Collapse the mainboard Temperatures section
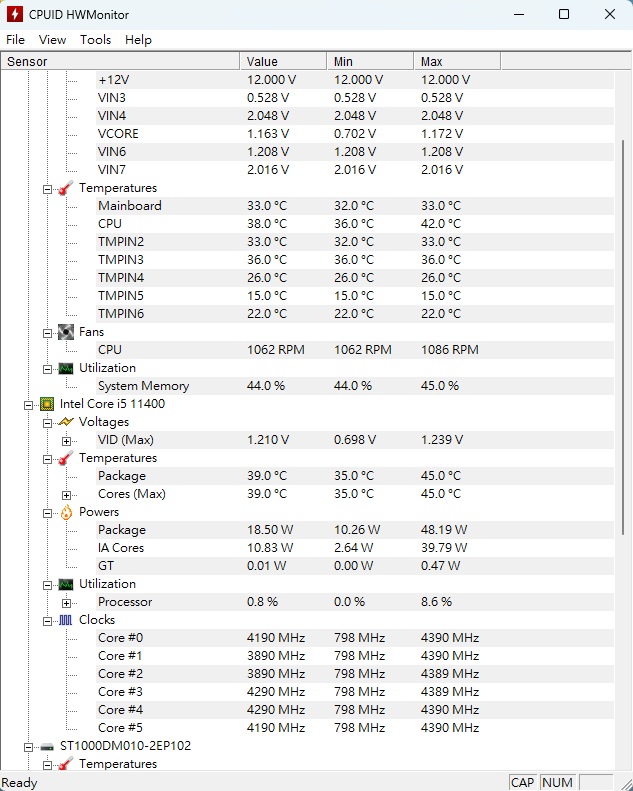 (47, 189)
